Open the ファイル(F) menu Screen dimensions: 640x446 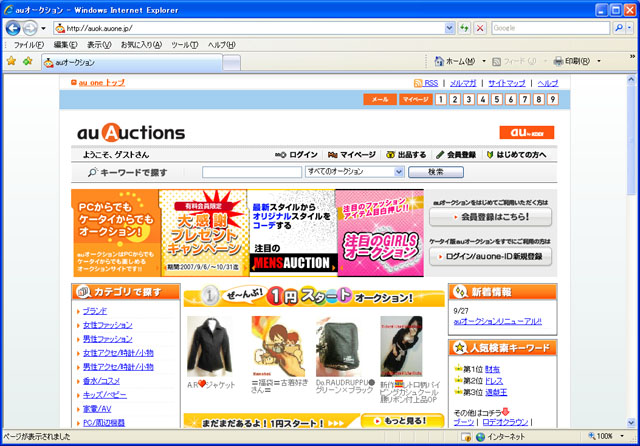[x=29, y=44]
